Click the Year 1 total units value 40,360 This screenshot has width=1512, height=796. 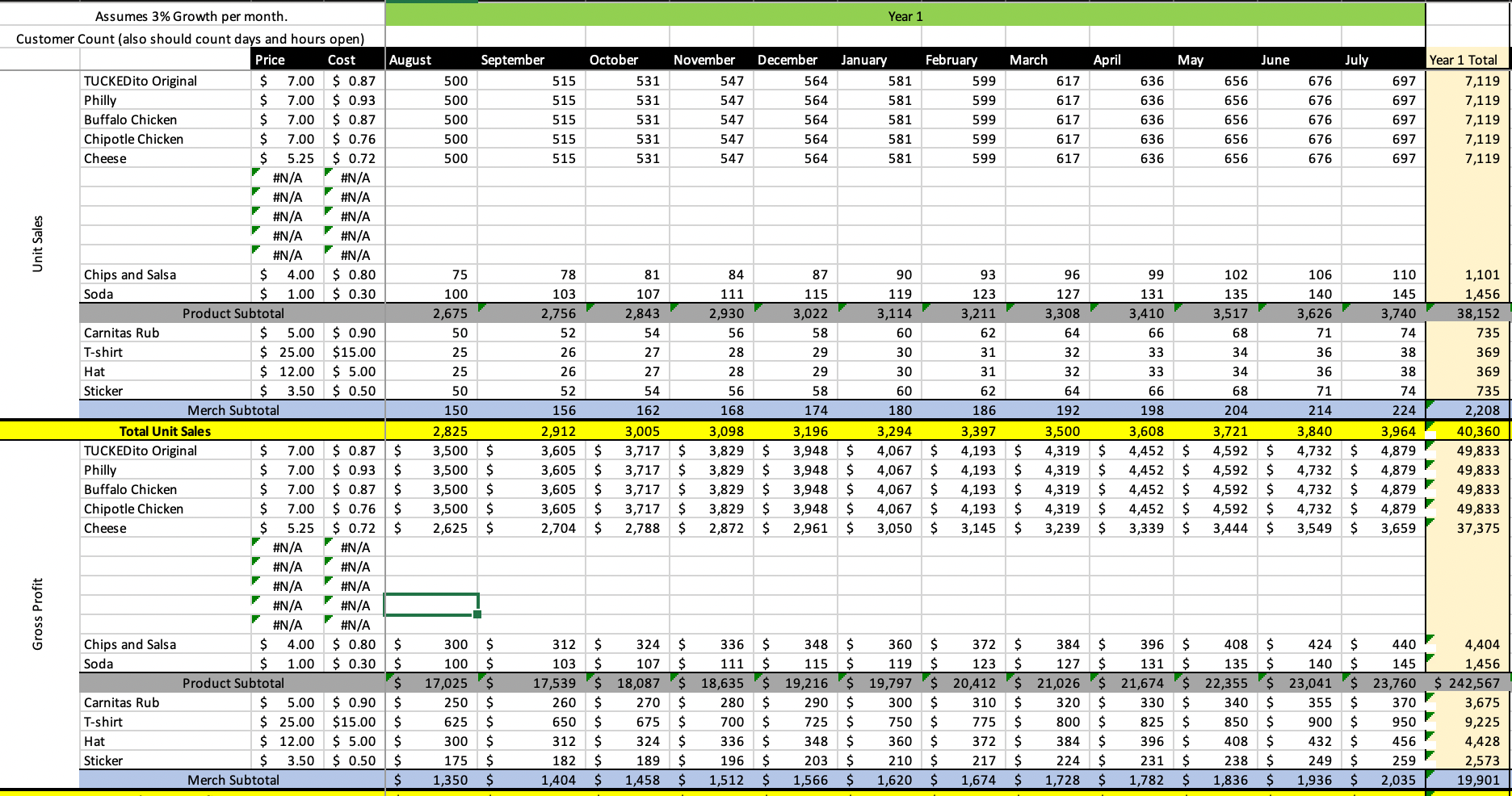[1467, 431]
